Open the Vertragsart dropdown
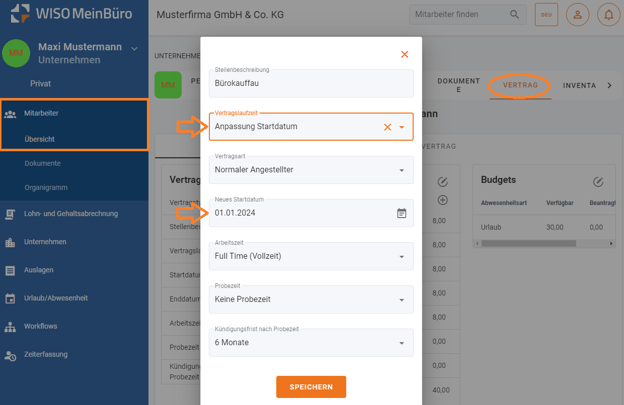The height and width of the screenshot is (405, 624). coord(402,170)
